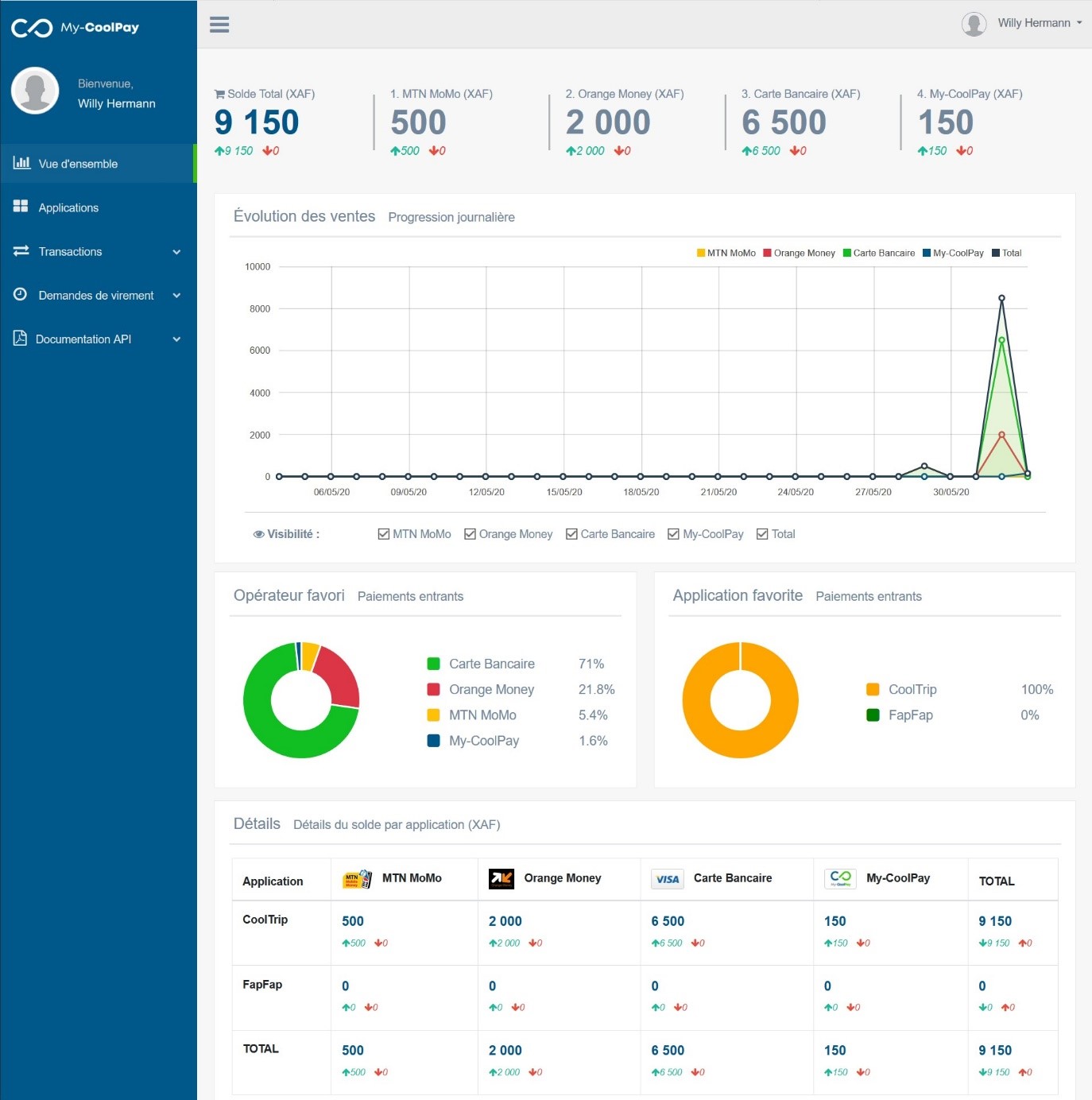Screen dimensions: 1092x1100
Task: Click the My-CoolPay logo in table header
Action: click(840, 878)
